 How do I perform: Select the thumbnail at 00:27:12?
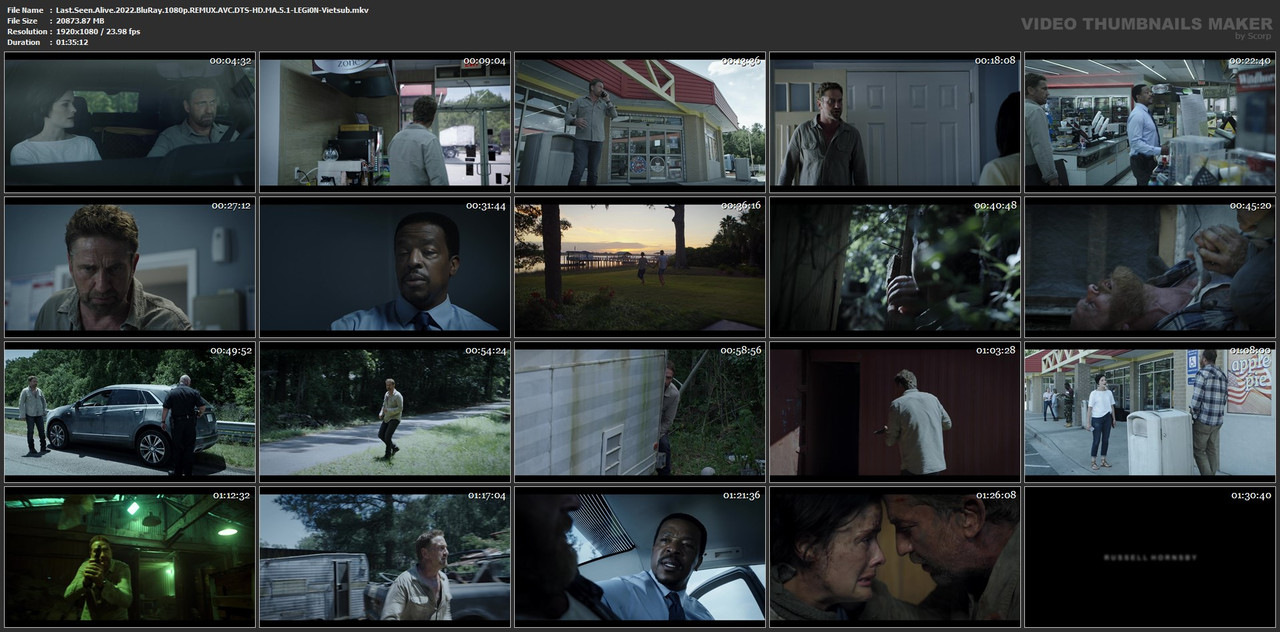(130, 267)
